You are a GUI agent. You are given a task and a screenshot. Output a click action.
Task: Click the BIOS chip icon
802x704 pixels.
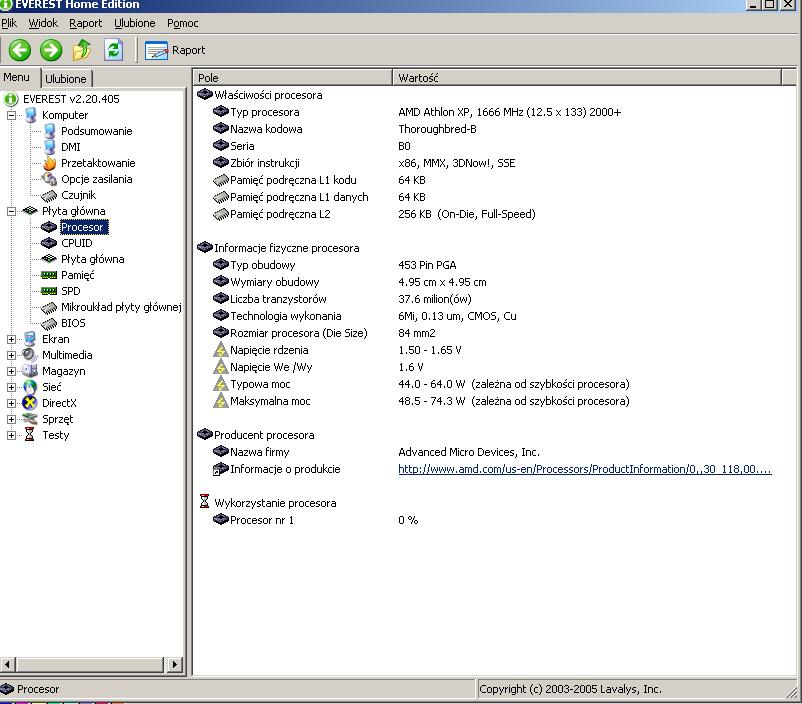[x=49, y=323]
